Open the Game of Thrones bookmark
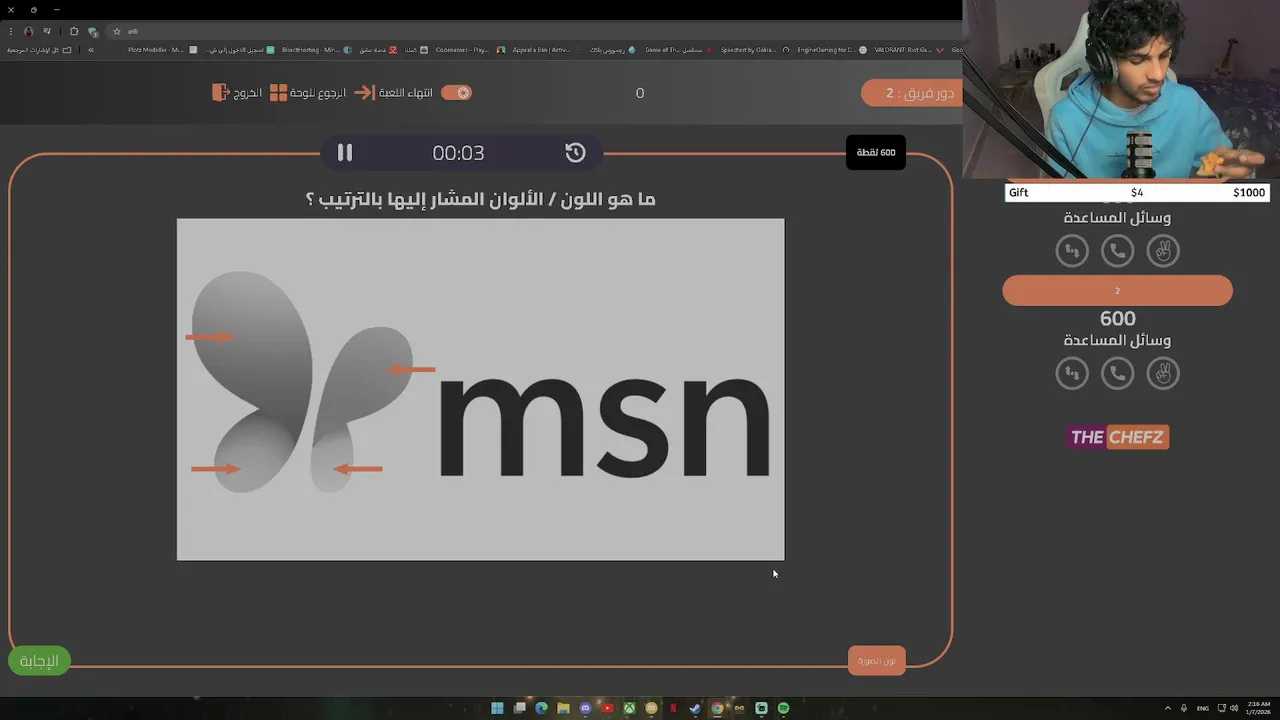Image resolution: width=1280 pixels, height=720 pixels. click(679, 49)
